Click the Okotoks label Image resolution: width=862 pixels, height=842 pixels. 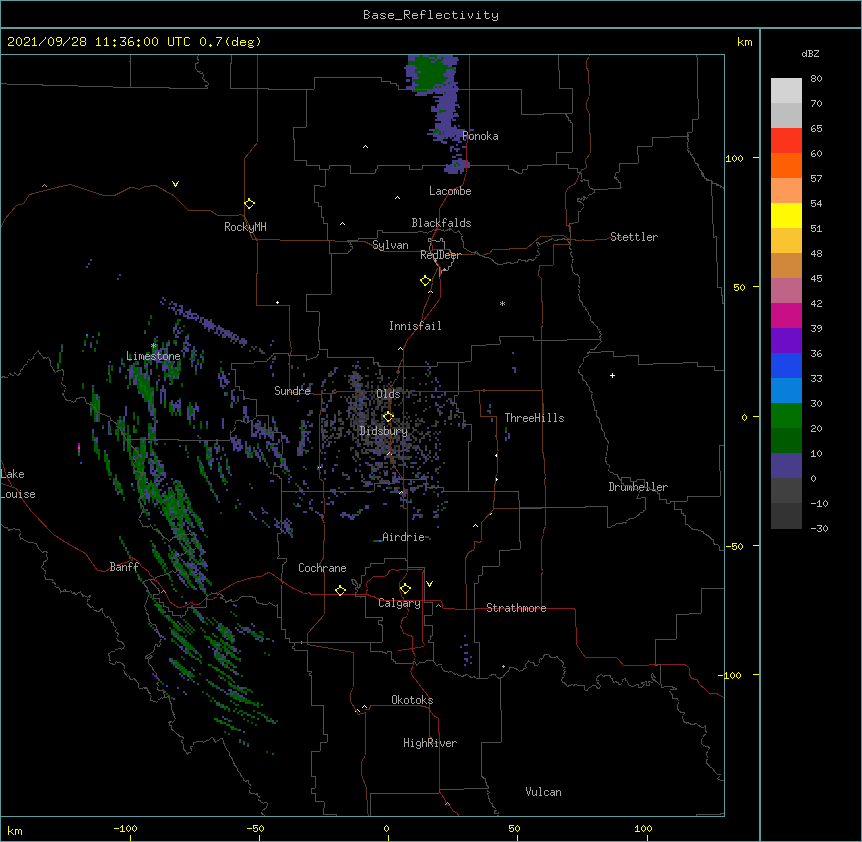412,700
